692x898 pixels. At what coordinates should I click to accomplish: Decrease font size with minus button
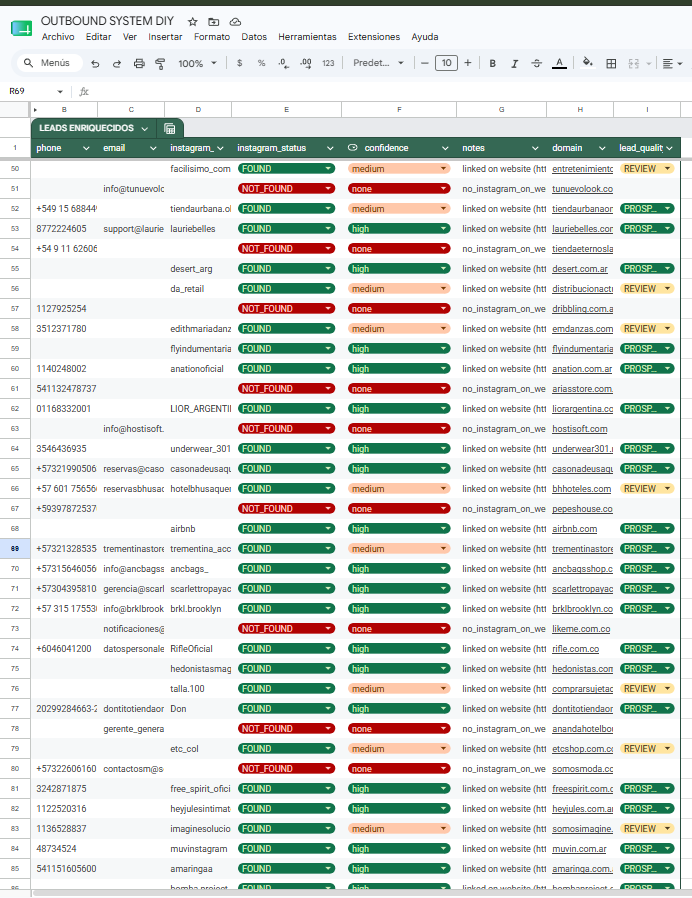click(424, 63)
